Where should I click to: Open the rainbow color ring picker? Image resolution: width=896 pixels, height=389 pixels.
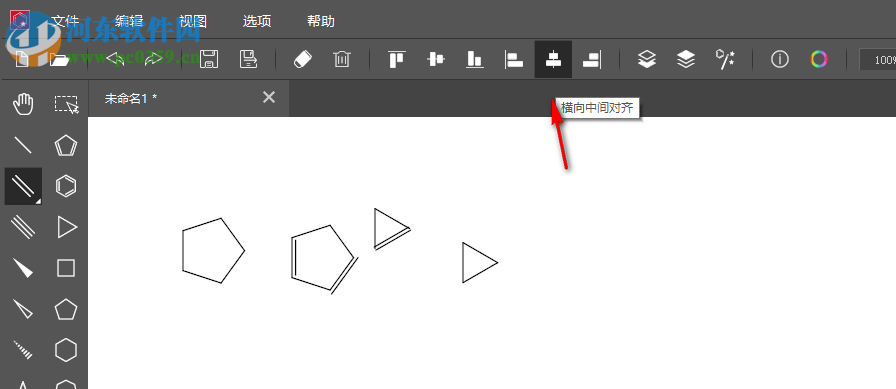[819, 59]
